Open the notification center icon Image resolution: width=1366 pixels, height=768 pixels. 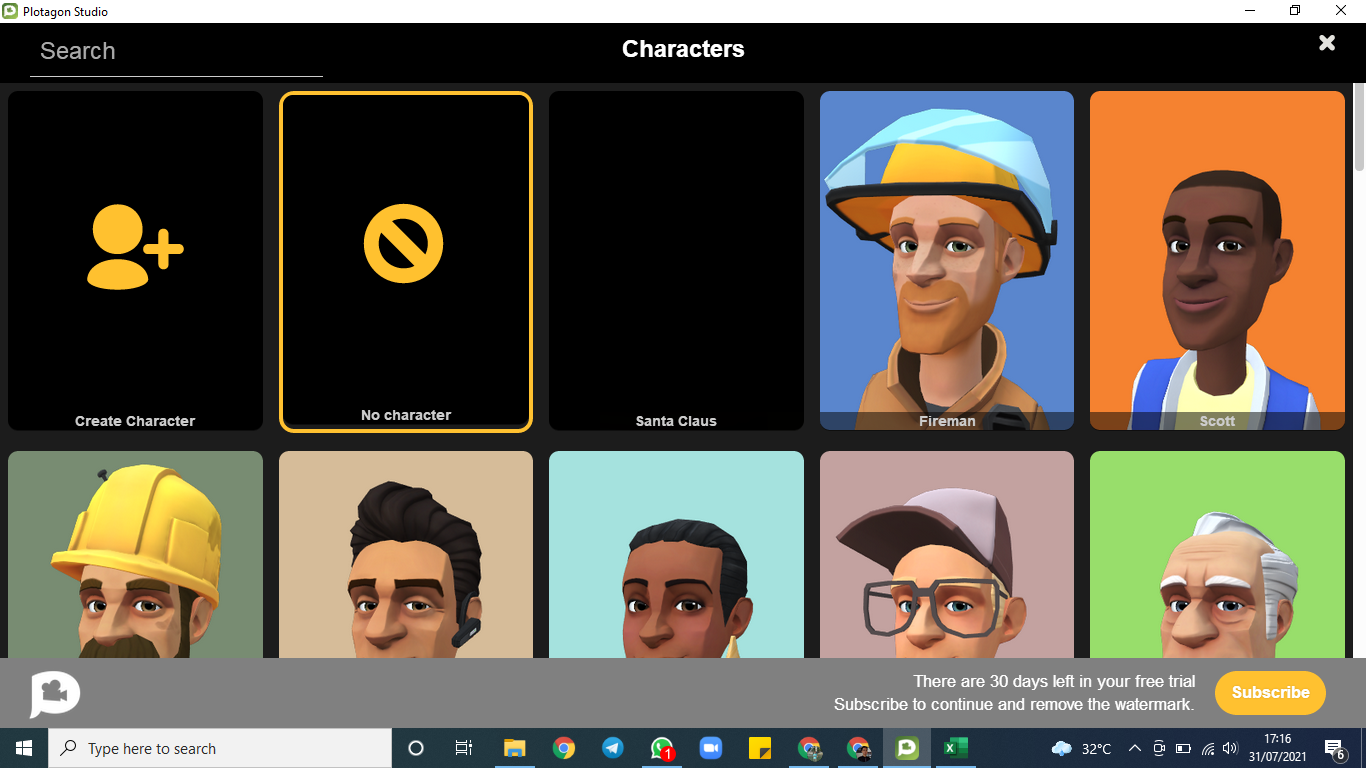click(1334, 748)
